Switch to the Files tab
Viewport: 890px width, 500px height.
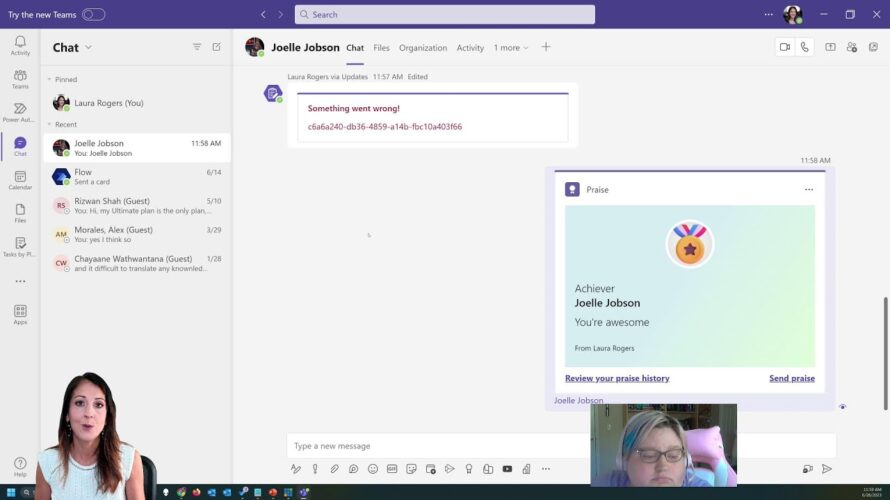(381, 48)
